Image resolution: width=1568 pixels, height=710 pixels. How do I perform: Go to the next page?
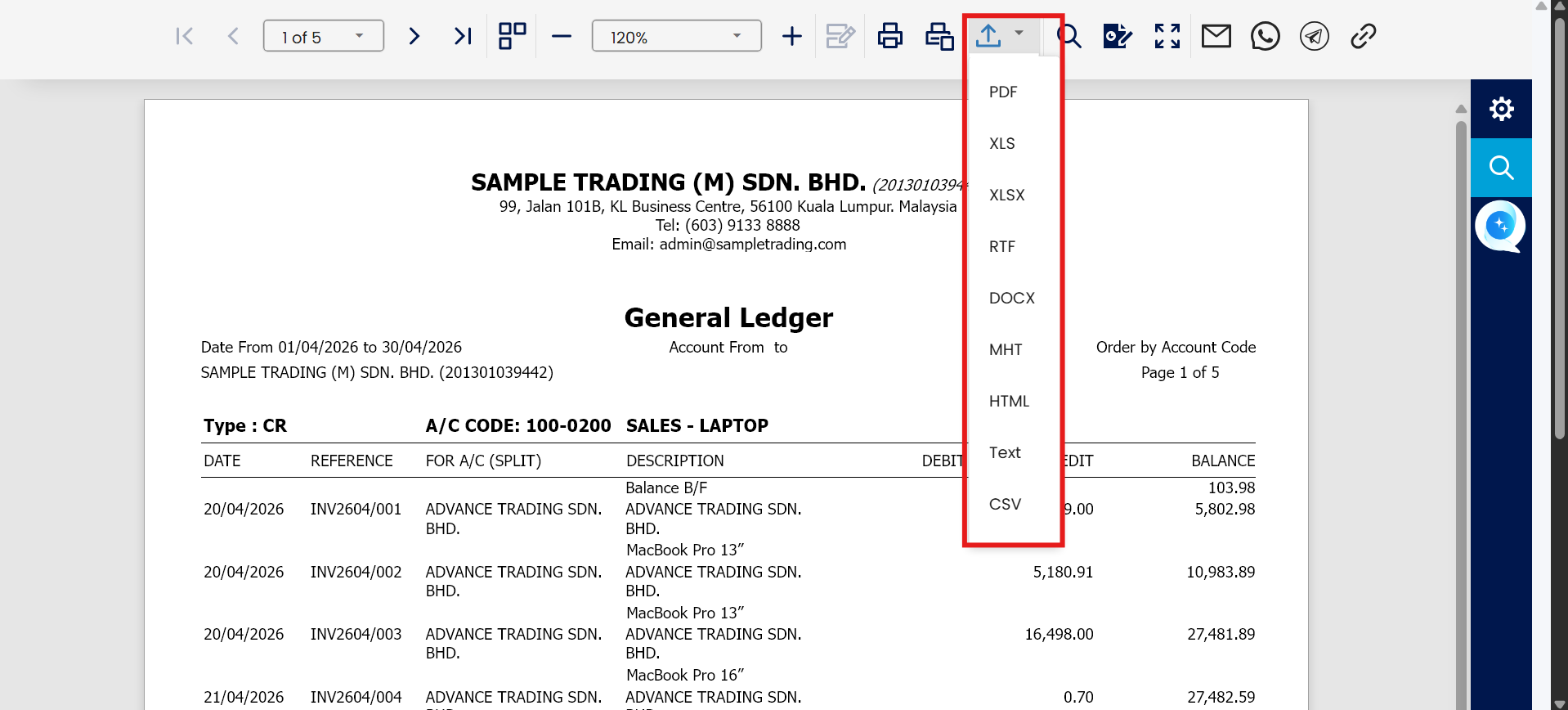[414, 36]
